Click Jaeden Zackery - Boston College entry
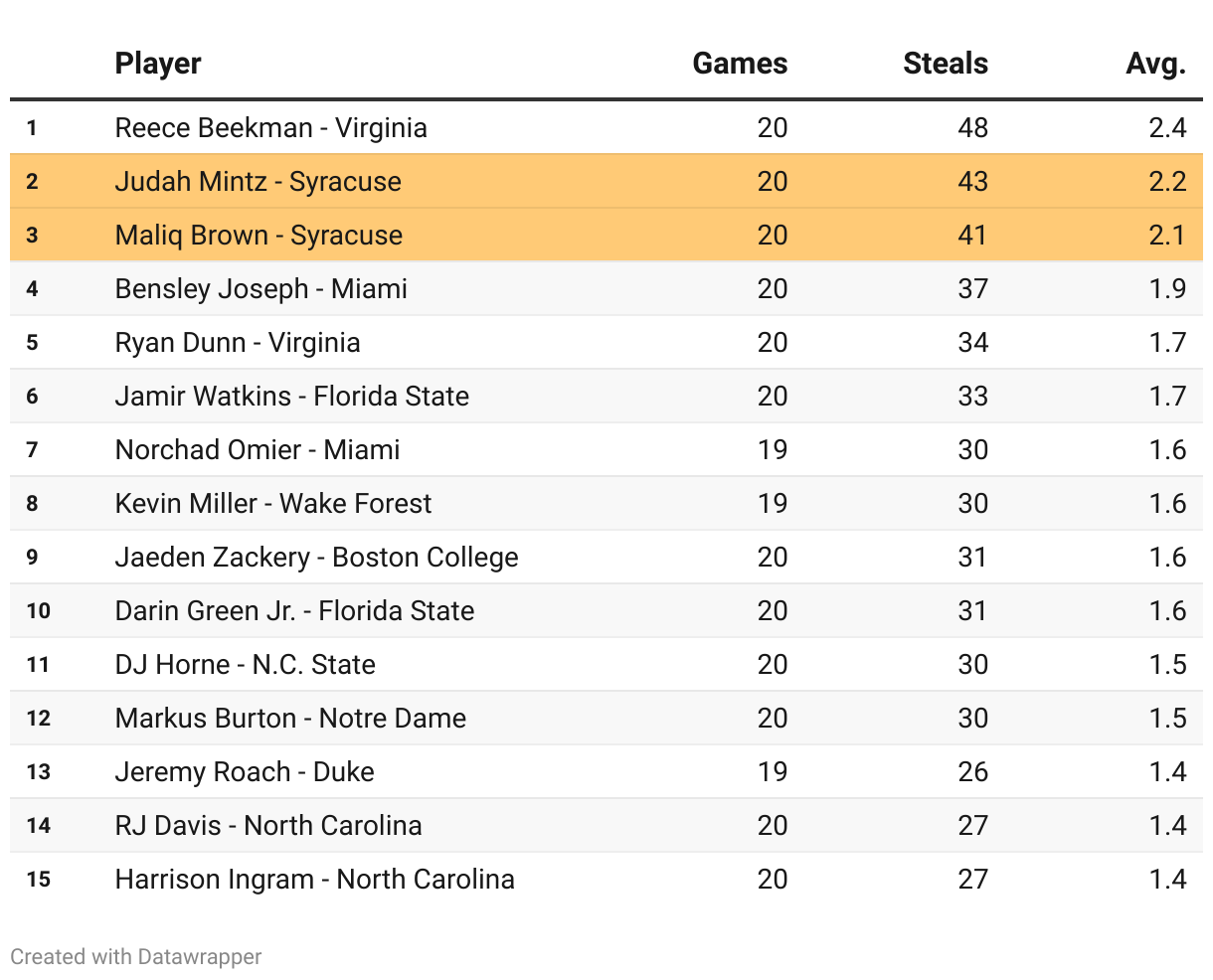This screenshot has width=1213, height=980. (316, 558)
